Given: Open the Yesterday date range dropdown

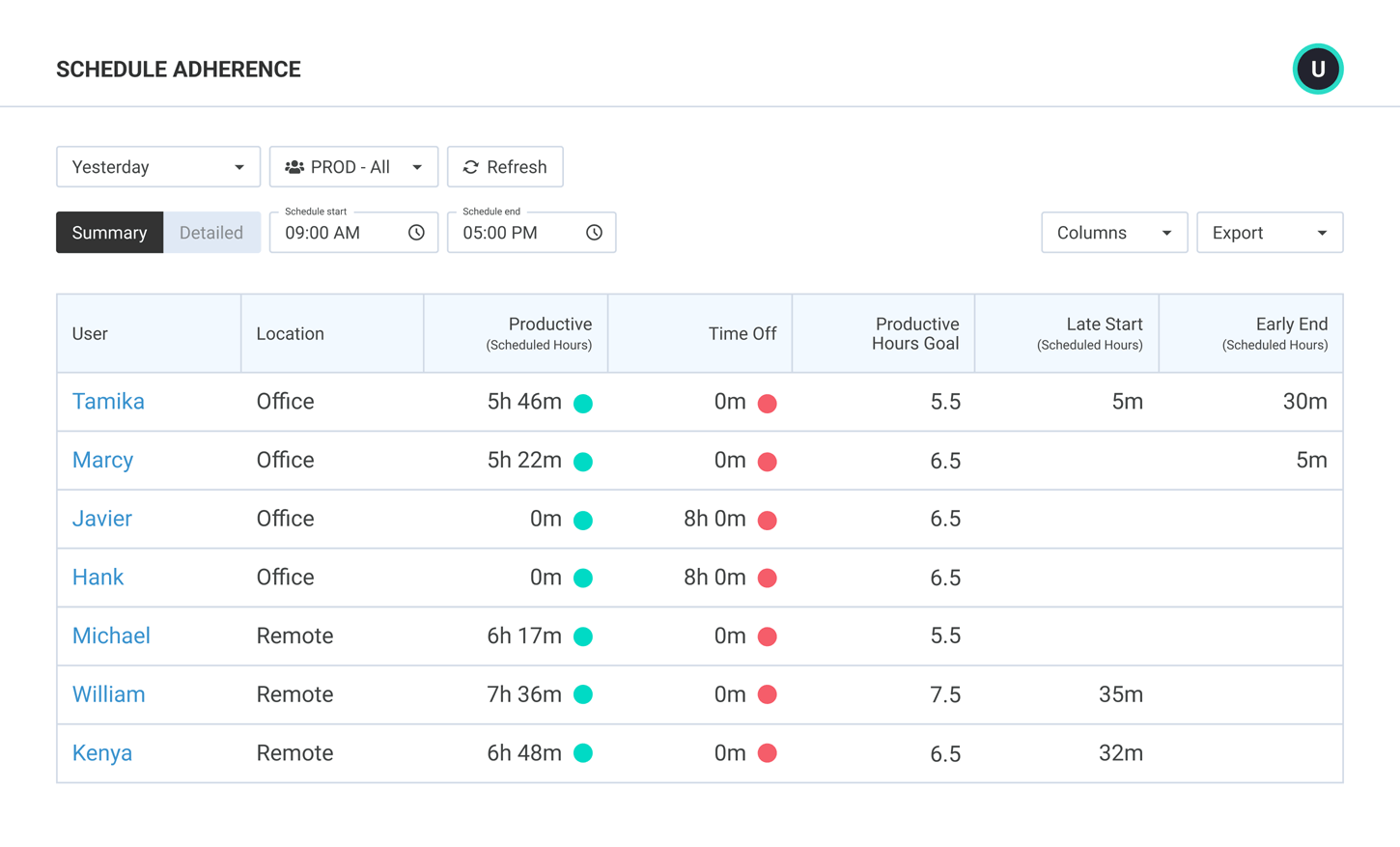Looking at the screenshot, I should tap(158, 167).
